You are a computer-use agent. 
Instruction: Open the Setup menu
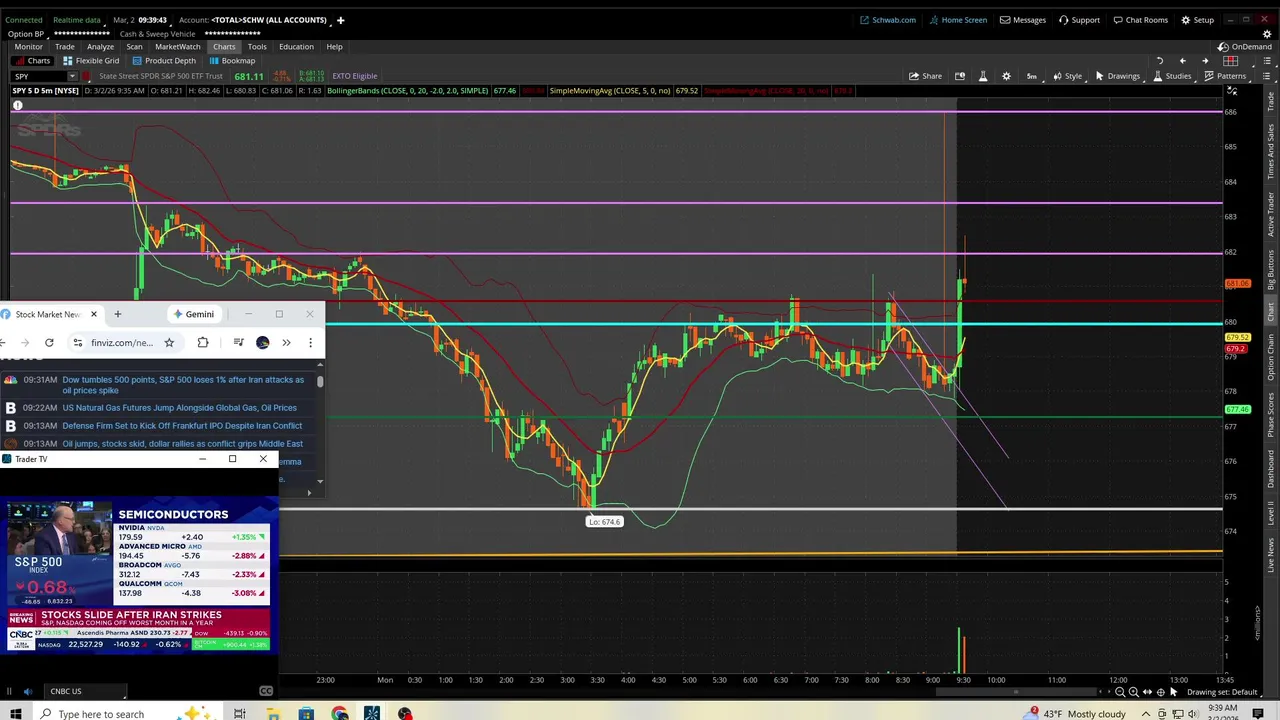(x=1197, y=20)
